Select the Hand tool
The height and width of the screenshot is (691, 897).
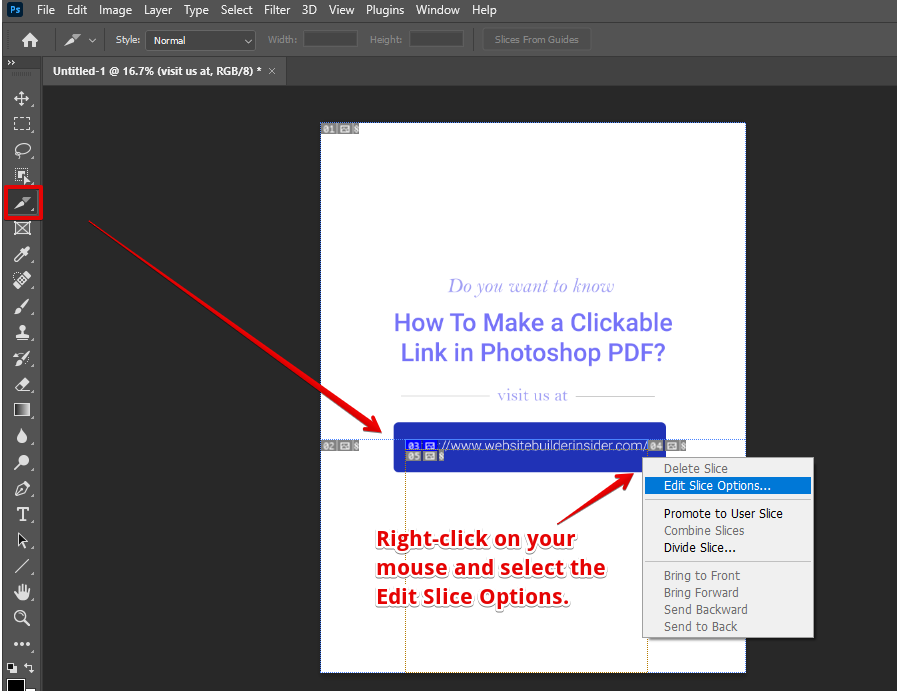pyautogui.click(x=21, y=592)
